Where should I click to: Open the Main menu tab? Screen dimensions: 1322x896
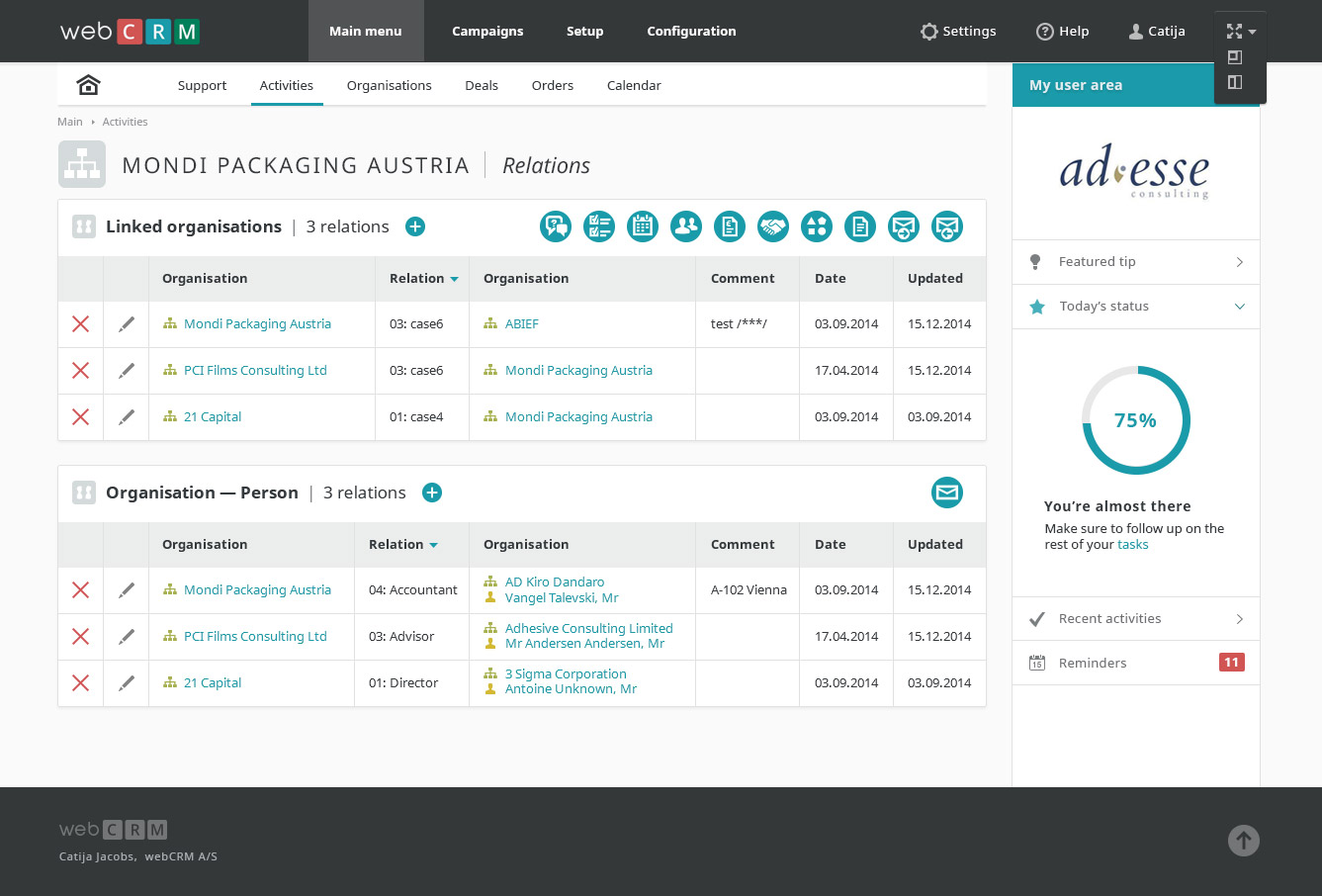[x=366, y=31]
